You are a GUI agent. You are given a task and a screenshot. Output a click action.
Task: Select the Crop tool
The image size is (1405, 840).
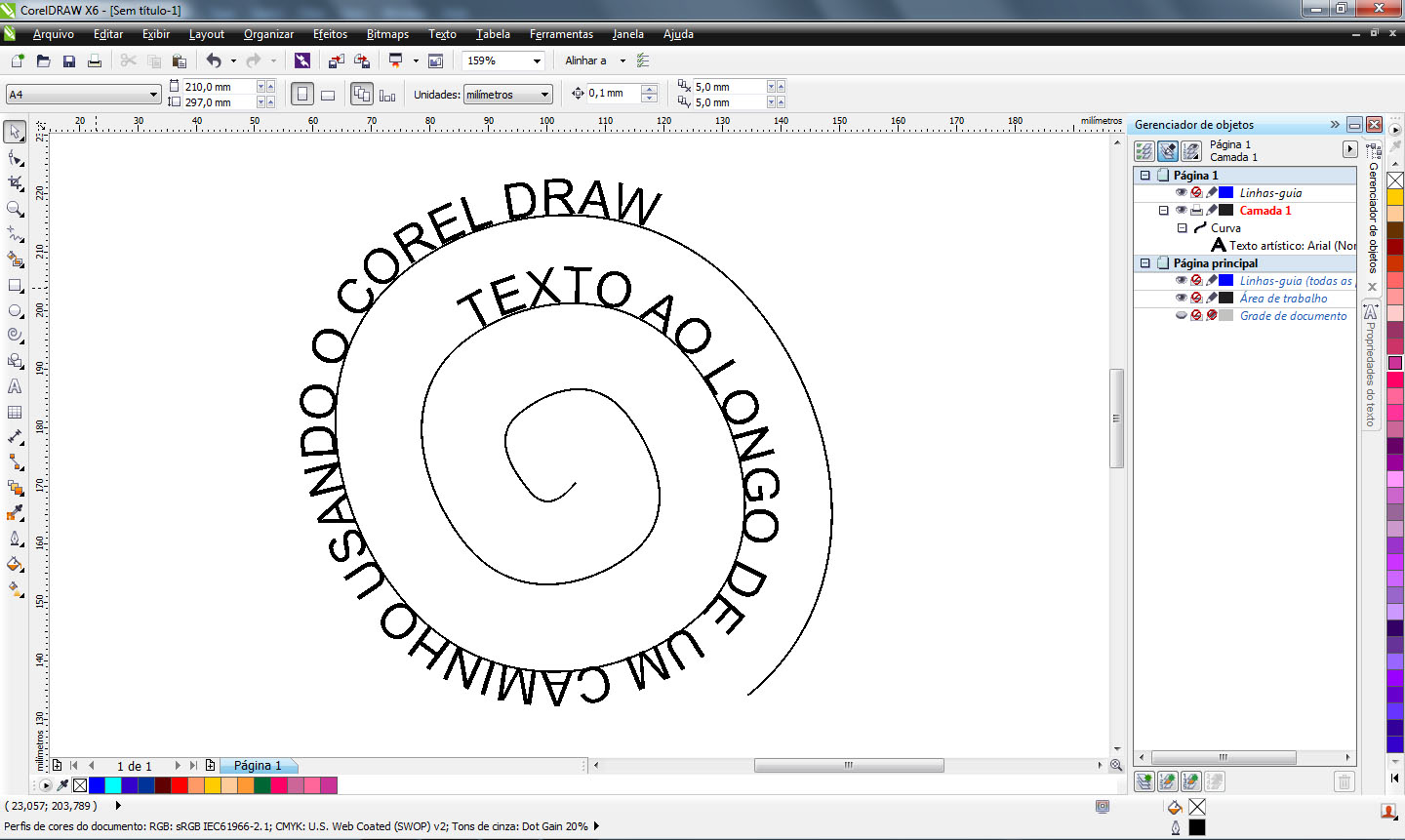(15, 183)
